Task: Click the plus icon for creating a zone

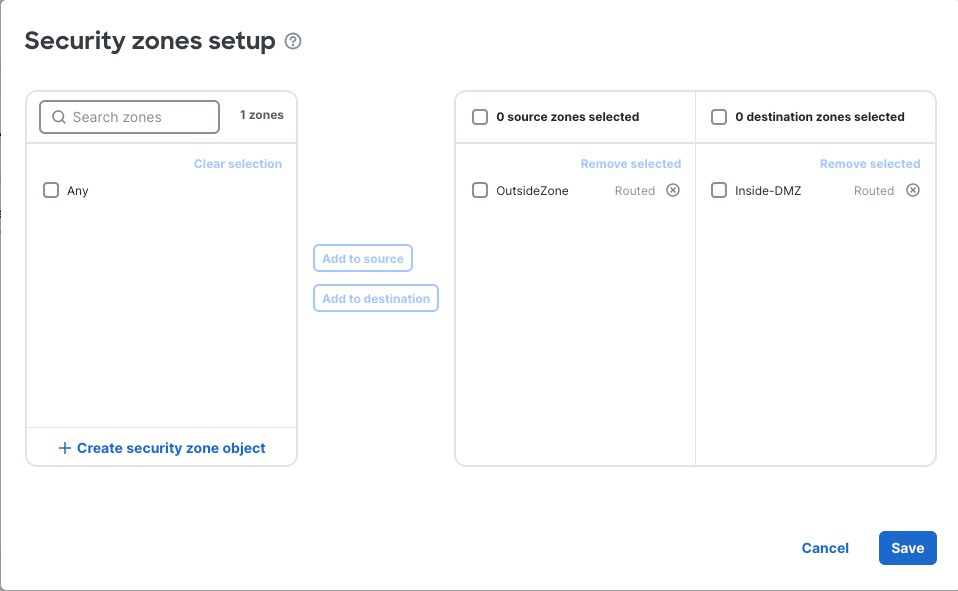Action: pos(64,448)
